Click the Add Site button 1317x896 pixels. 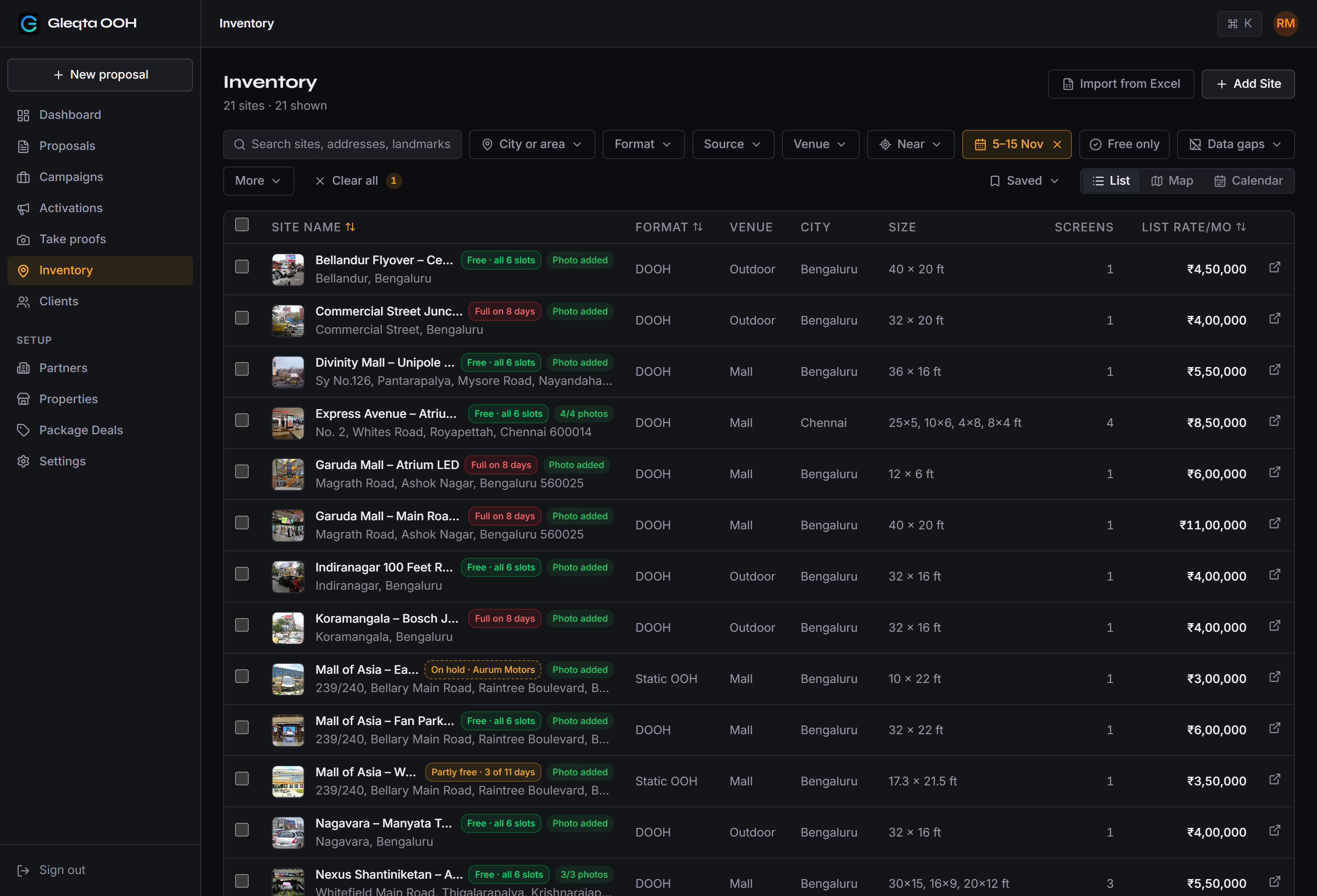(x=1248, y=84)
